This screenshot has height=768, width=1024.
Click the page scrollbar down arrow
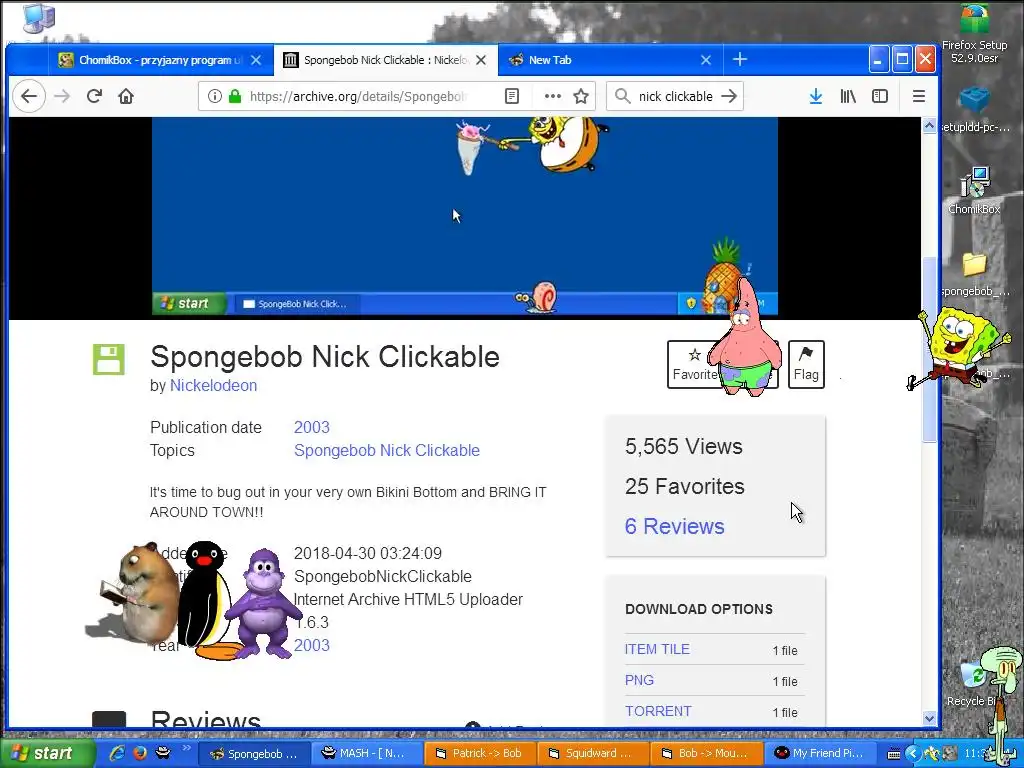coord(929,718)
